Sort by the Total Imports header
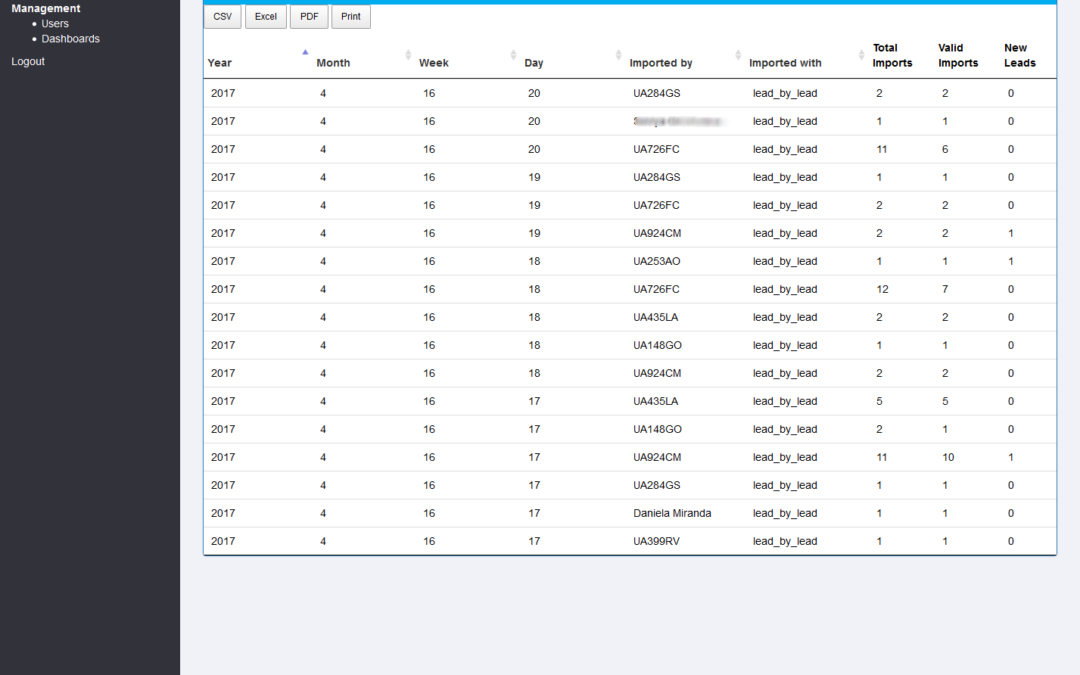This screenshot has width=1080, height=675. 892,55
